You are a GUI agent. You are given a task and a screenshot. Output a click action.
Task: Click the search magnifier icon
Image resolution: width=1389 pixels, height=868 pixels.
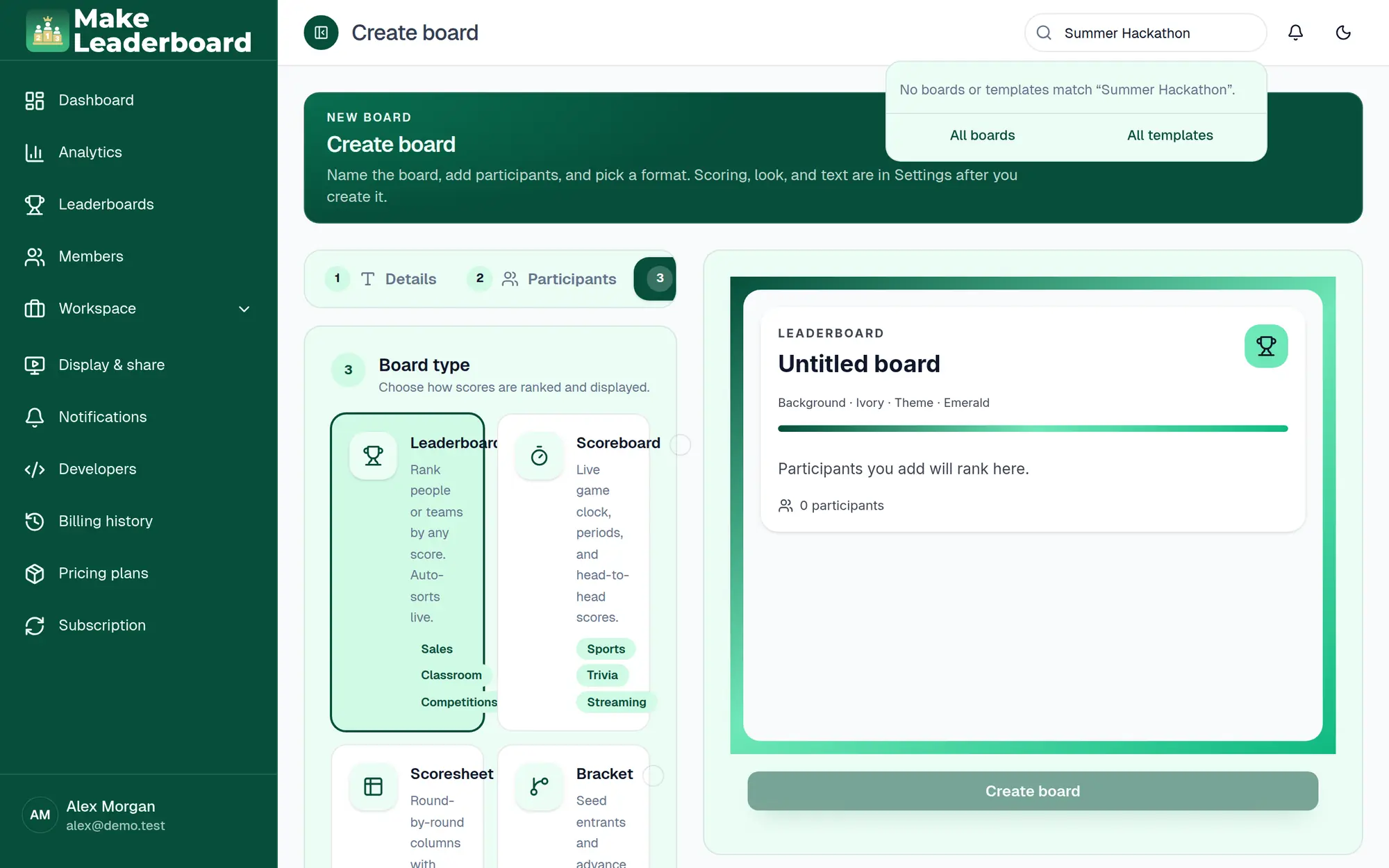(x=1044, y=33)
